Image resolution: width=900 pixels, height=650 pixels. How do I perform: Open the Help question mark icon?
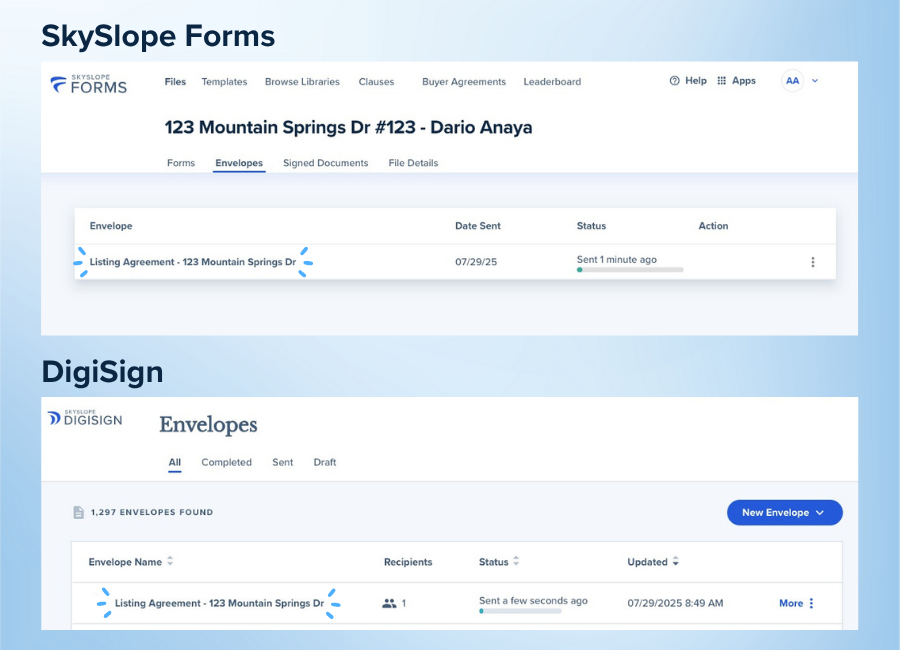coord(674,81)
